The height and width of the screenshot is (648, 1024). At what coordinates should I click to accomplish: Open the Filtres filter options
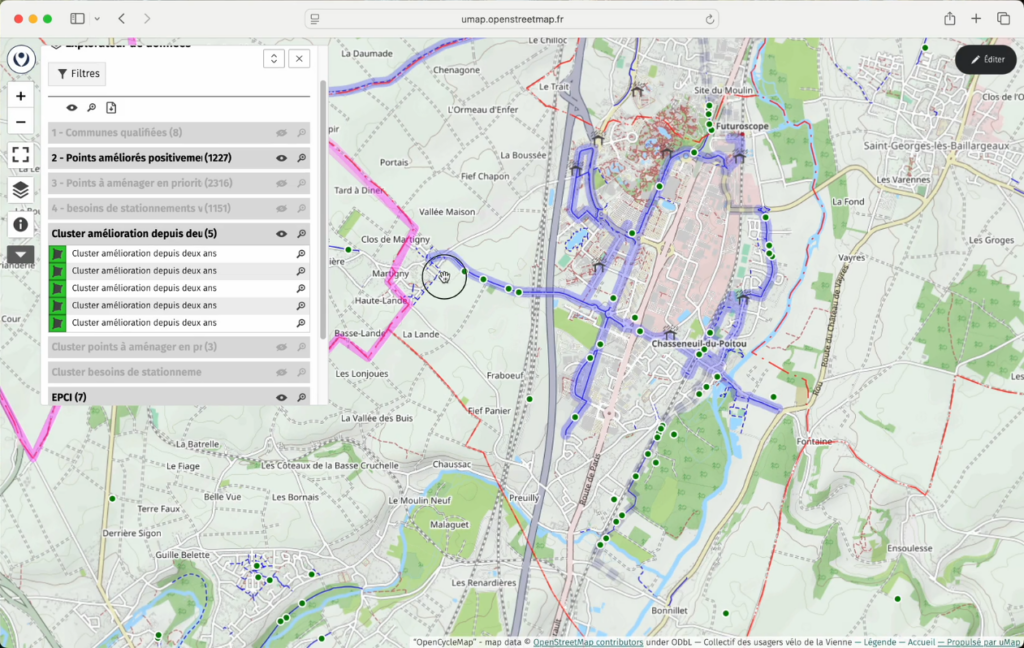pyautogui.click(x=77, y=74)
